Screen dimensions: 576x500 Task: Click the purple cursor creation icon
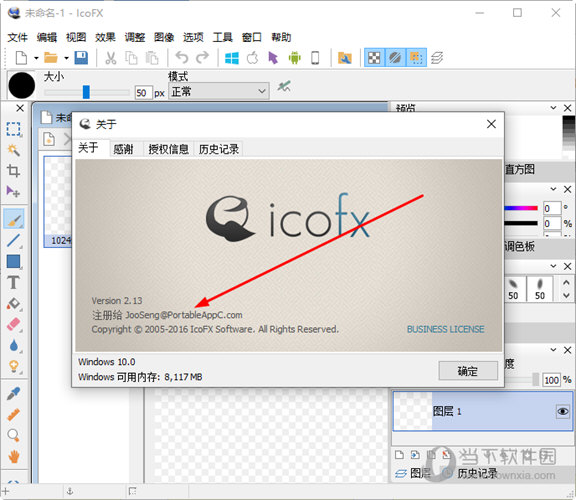(273, 58)
